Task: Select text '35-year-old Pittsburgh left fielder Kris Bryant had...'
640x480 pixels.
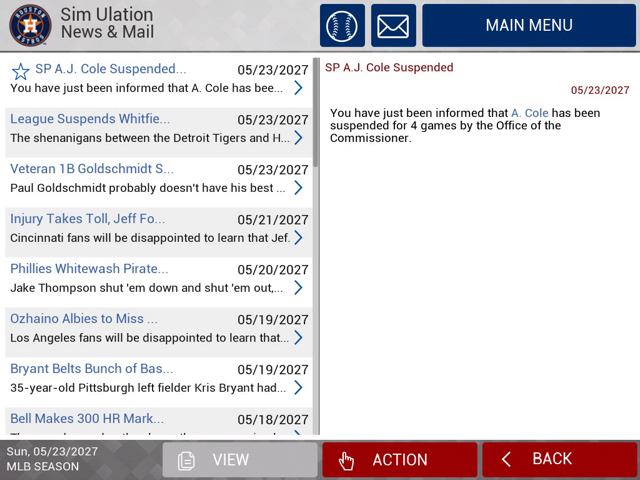Action: pos(148,388)
